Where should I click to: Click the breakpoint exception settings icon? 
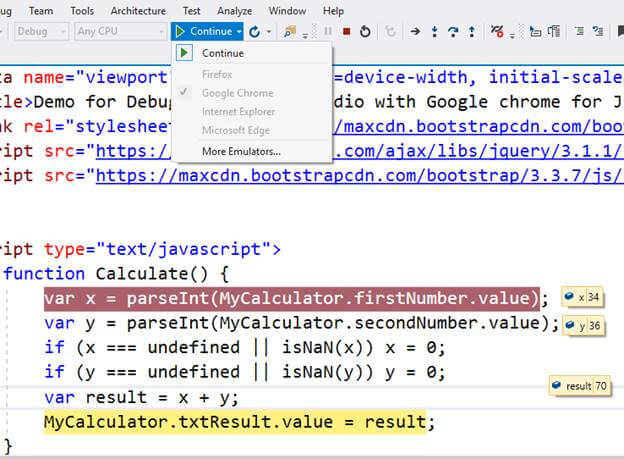(497, 31)
